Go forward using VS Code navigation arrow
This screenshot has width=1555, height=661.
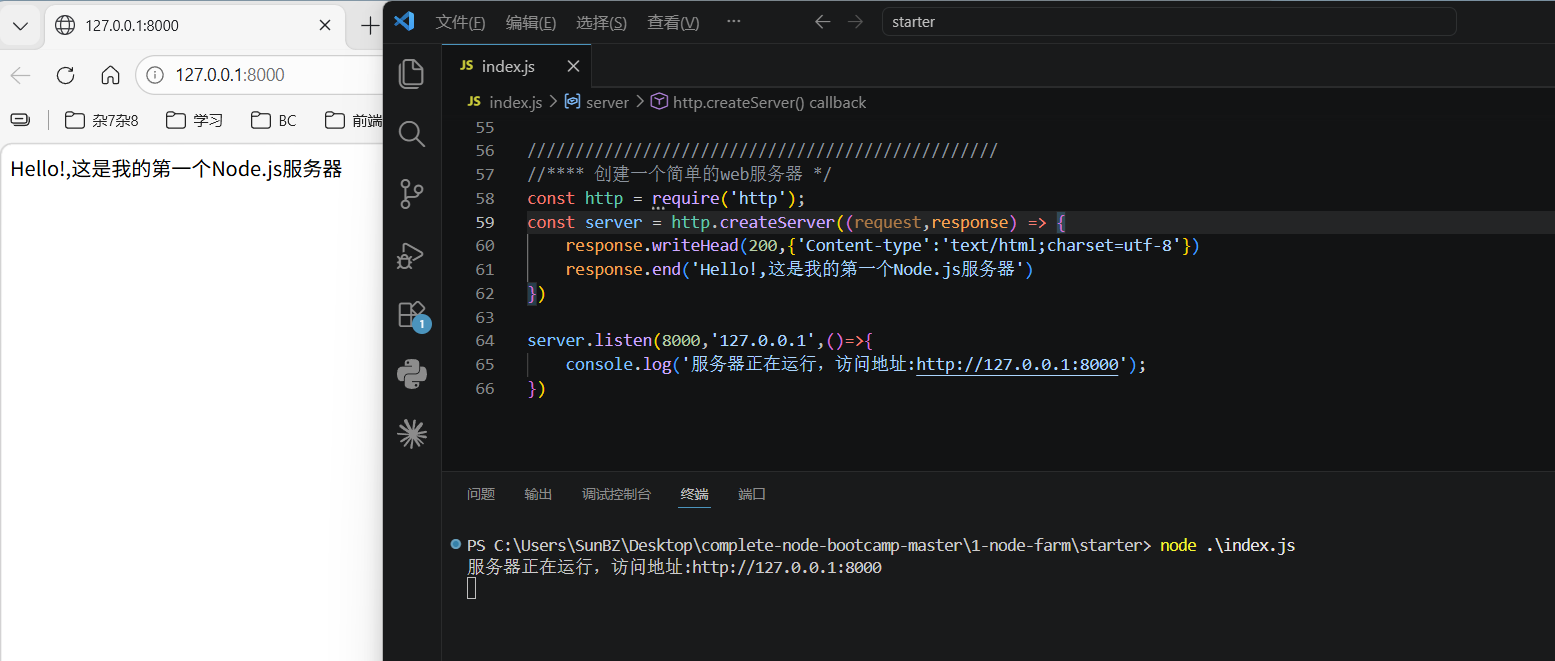pos(855,22)
